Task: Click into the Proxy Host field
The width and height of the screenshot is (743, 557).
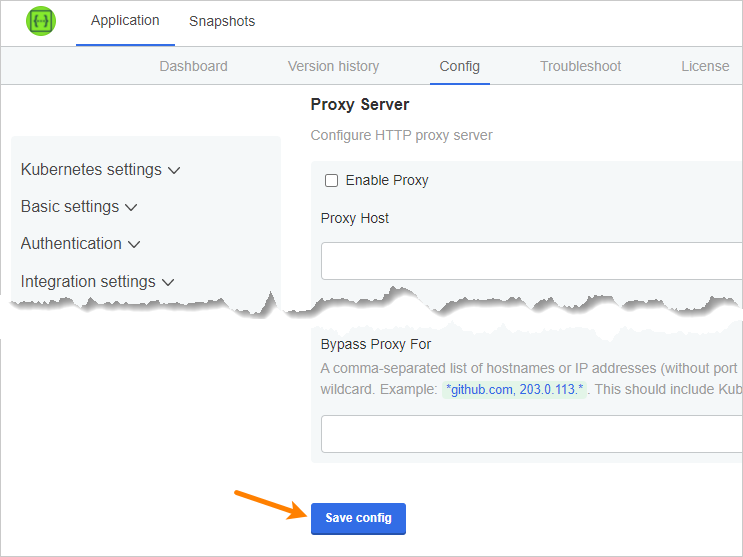Action: click(x=530, y=261)
